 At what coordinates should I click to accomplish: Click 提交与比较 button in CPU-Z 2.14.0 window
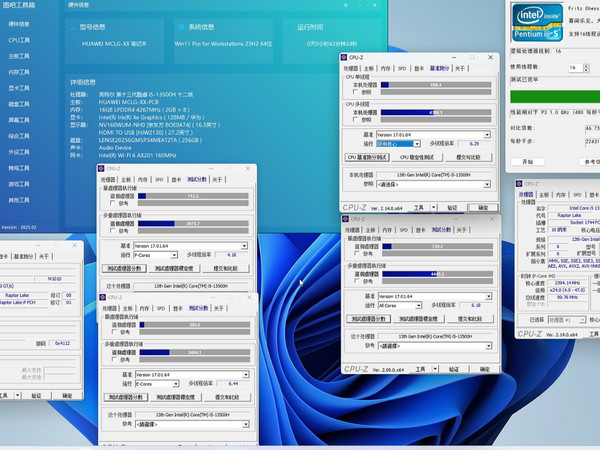[468, 157]
